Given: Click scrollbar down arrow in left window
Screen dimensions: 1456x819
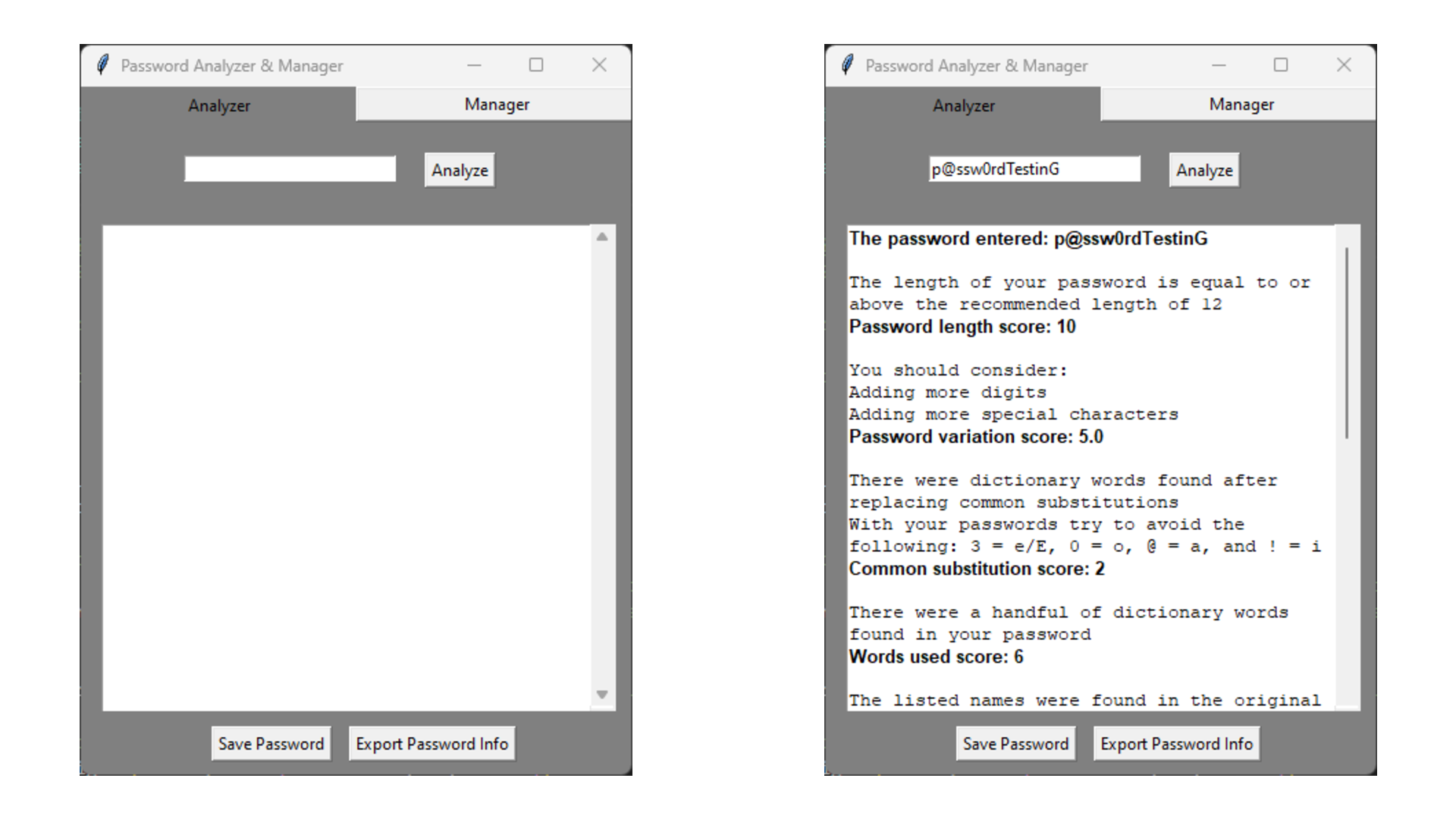Looking at the screenshot, I should point(602,695).
